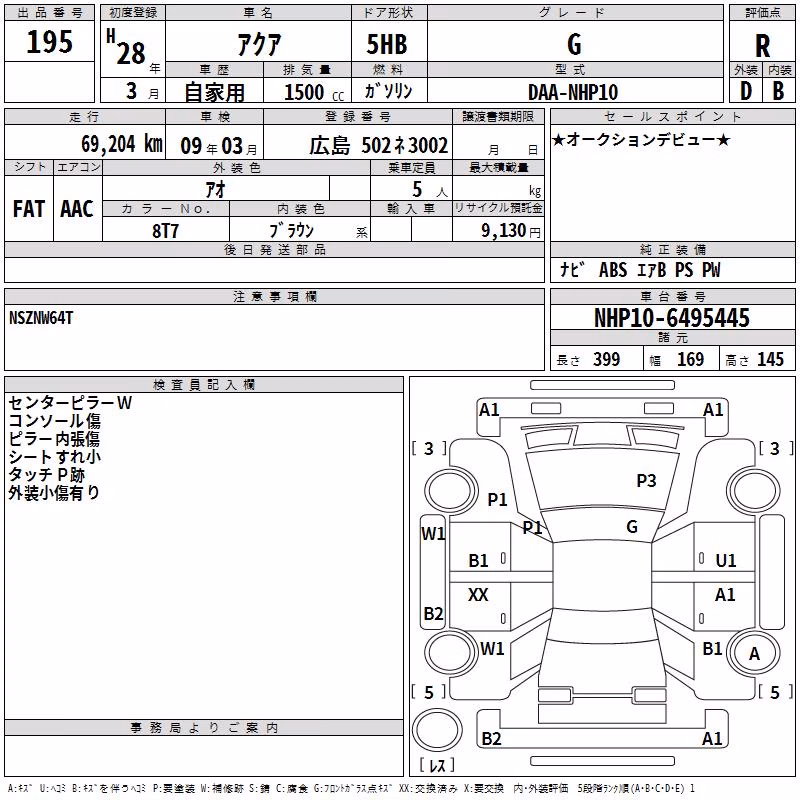Viewport: 800px width, 800px height.
Task: Click the overall grade R
Action: [x=762, y=46]
